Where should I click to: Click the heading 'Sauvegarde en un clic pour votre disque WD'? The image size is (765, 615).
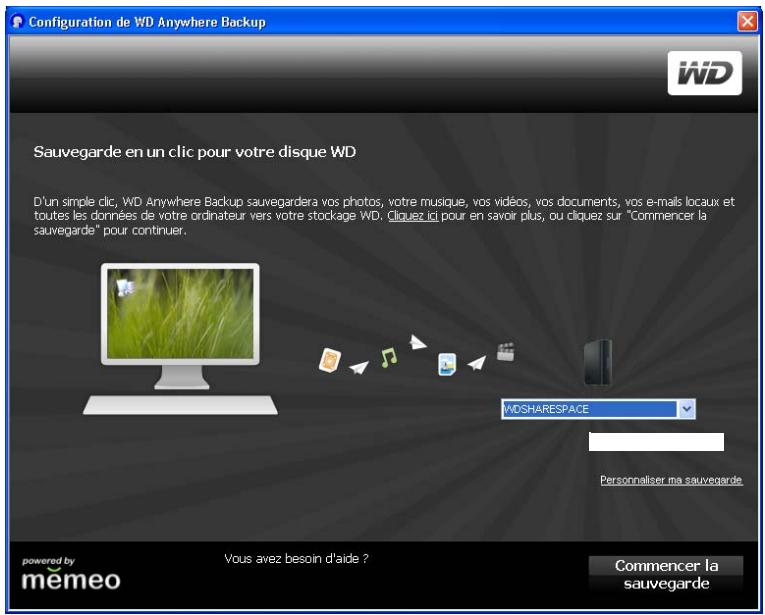coord(195,152)
